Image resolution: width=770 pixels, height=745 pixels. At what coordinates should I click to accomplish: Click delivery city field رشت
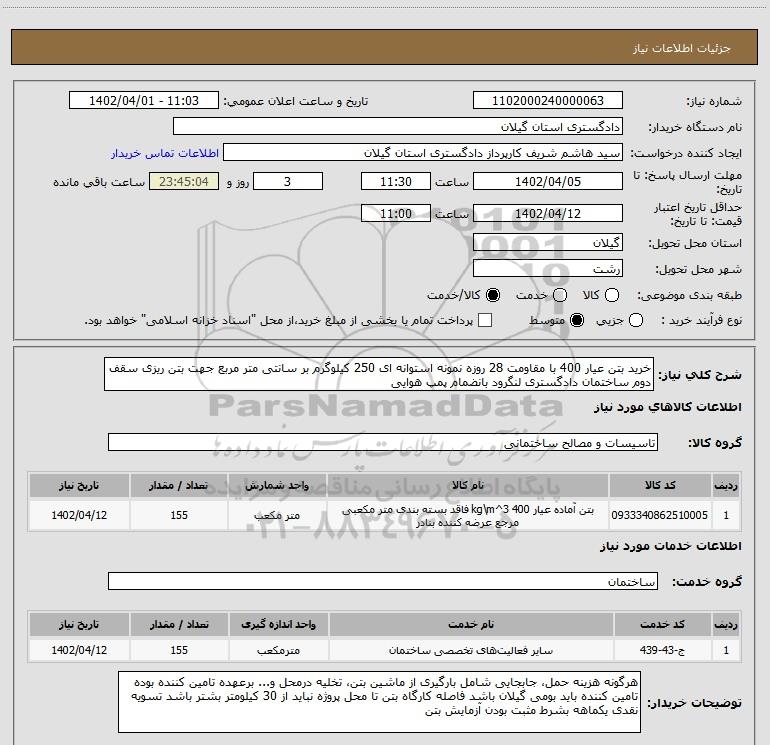point(548,268)
